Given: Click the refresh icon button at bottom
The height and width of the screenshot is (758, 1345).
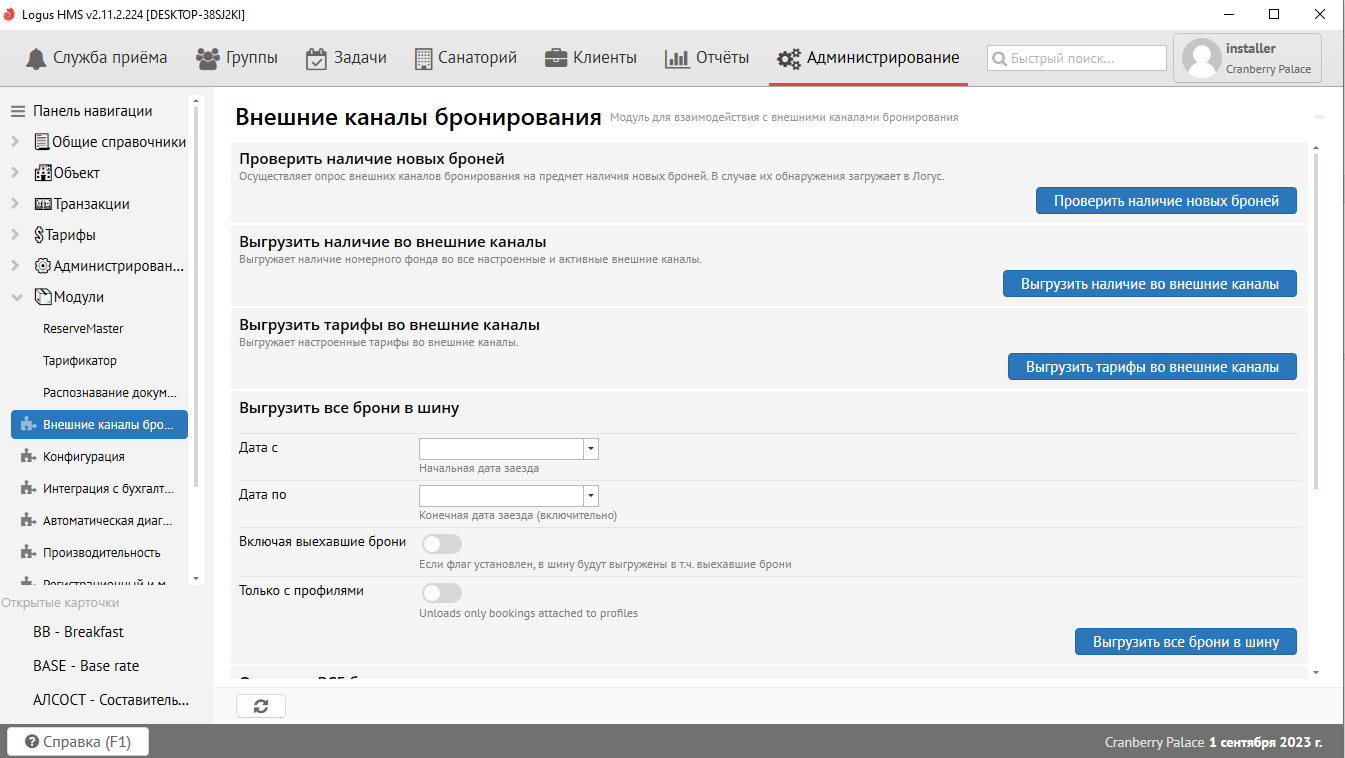Looking at the screenshot, I should [261, 706].
